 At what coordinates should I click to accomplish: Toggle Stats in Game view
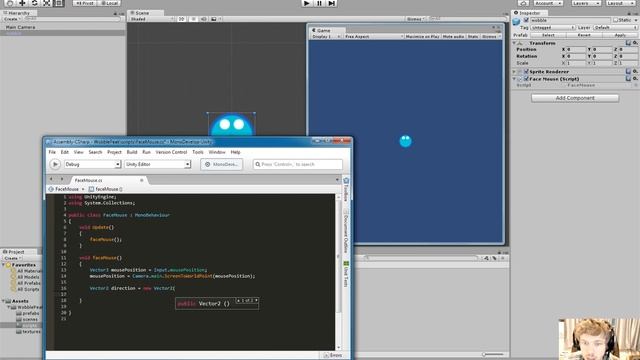tap(473, 36)
